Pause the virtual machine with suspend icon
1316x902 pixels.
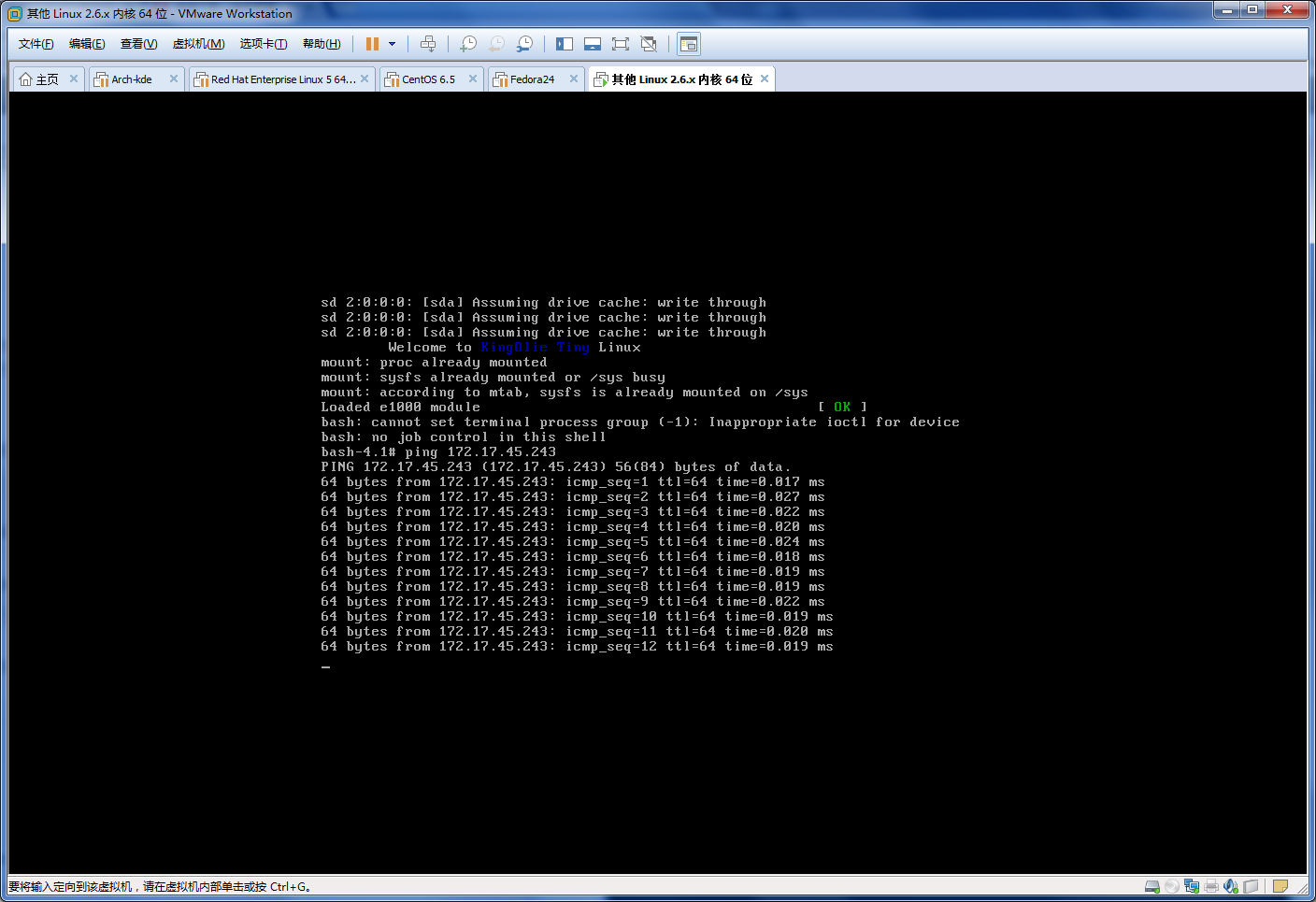click(372, 44)
